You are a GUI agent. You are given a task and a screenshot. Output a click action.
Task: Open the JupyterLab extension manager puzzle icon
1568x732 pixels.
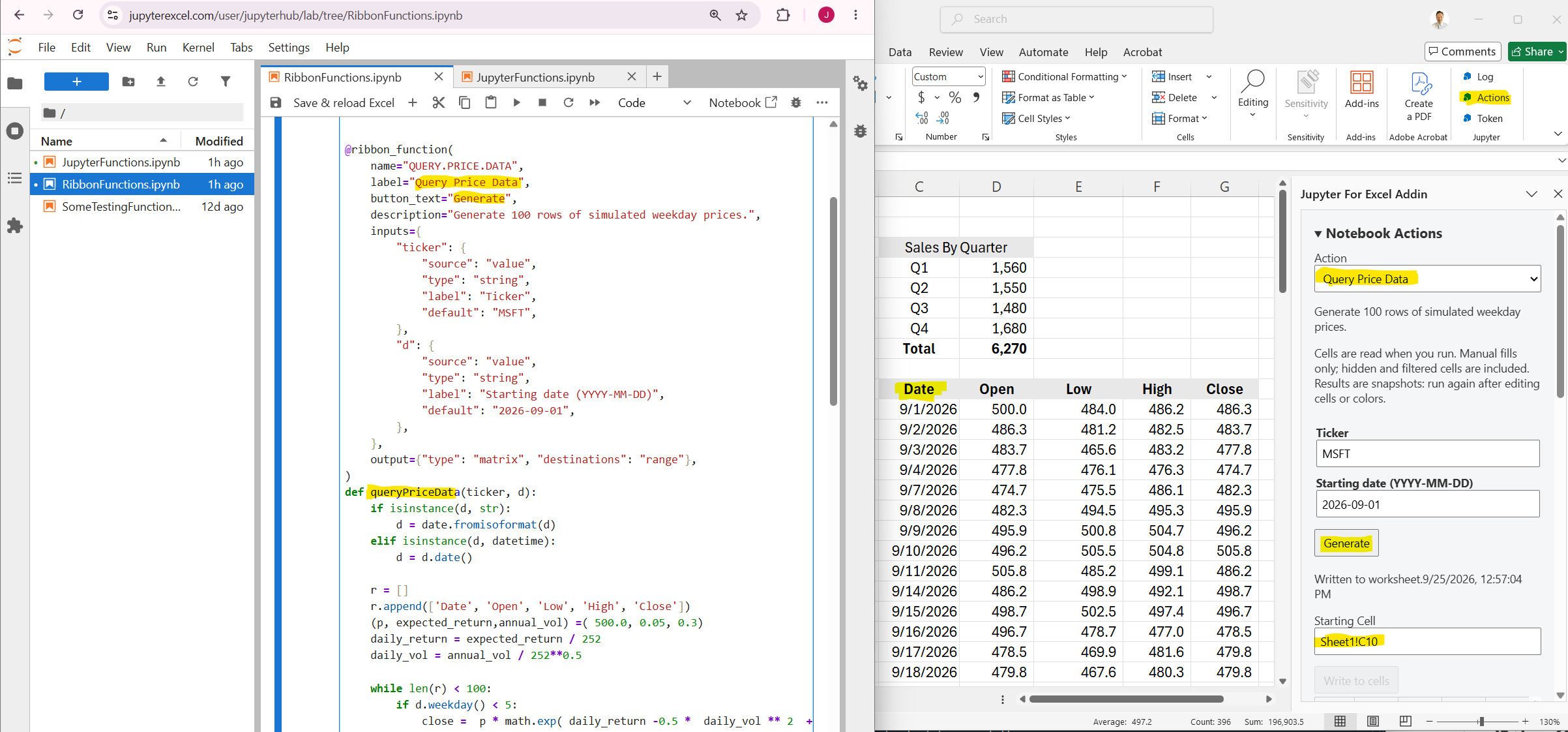coord(14,226)
